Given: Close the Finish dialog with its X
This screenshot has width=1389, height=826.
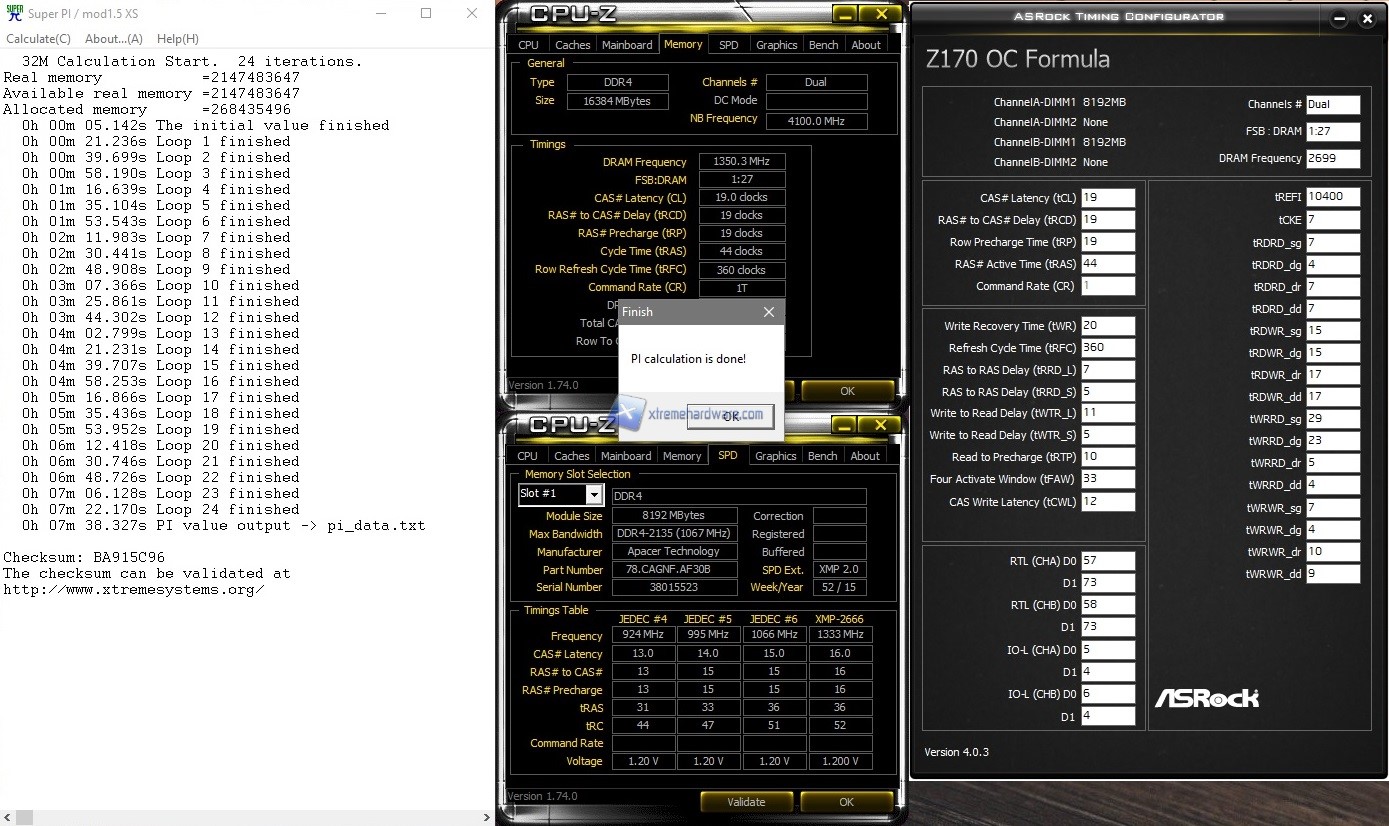Looking at the screenshot, I should [768, 312].
